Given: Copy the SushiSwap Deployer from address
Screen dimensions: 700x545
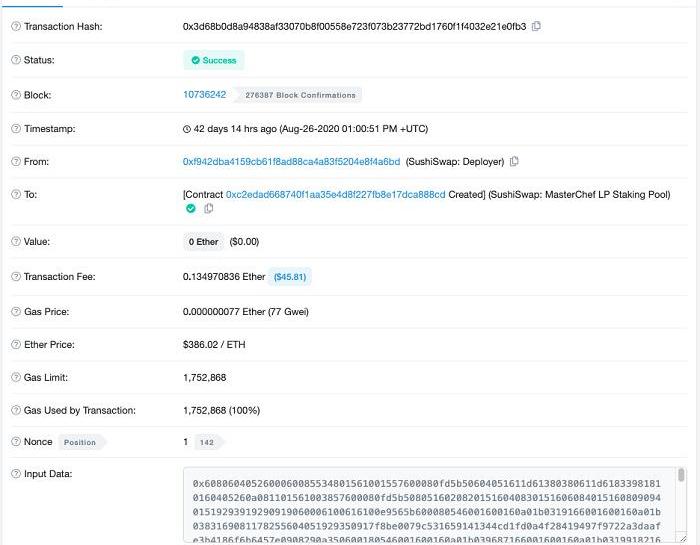Looking at the screenshot, I should (514, 162).
